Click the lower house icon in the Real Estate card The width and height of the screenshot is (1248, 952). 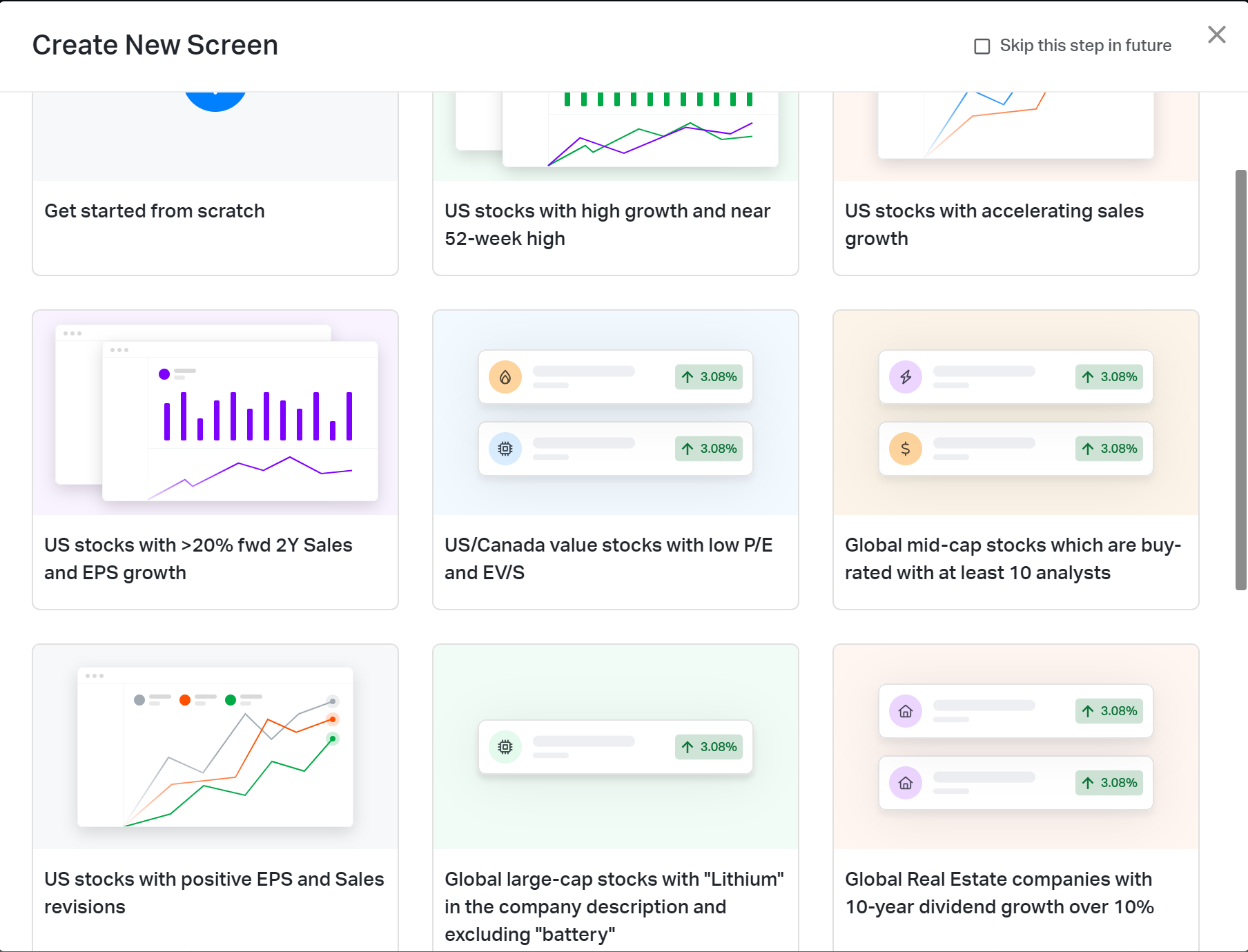(x=906, y=782)
